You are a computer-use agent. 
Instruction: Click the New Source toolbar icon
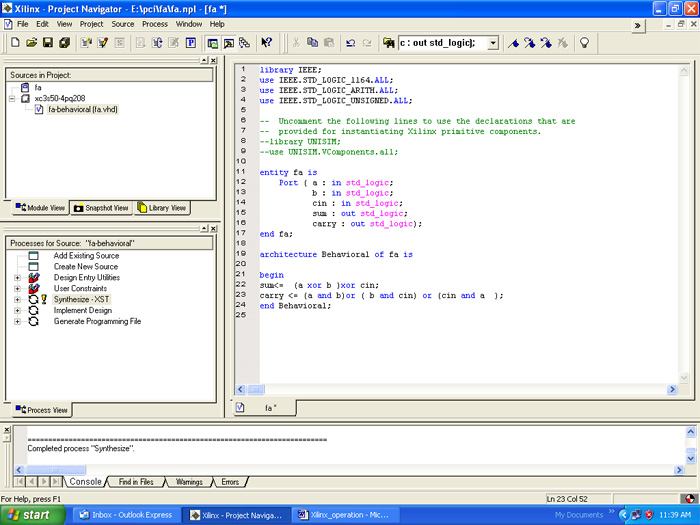pos(86,43)
